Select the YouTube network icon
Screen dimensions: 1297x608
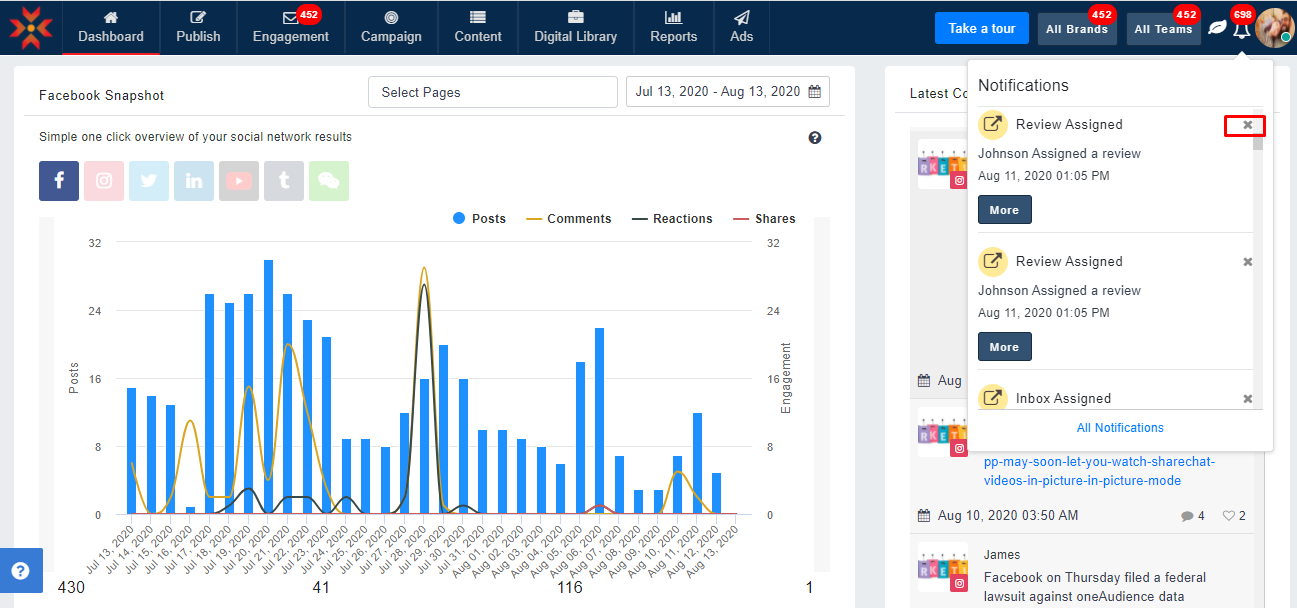tap(239, 181)
